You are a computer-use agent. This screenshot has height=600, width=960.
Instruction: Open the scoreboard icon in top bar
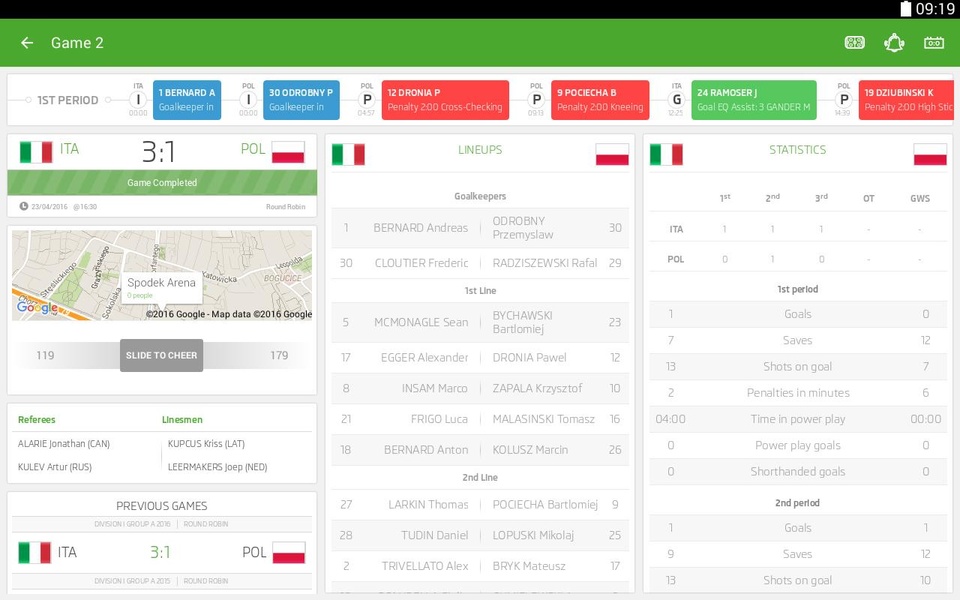click(934, 42)
